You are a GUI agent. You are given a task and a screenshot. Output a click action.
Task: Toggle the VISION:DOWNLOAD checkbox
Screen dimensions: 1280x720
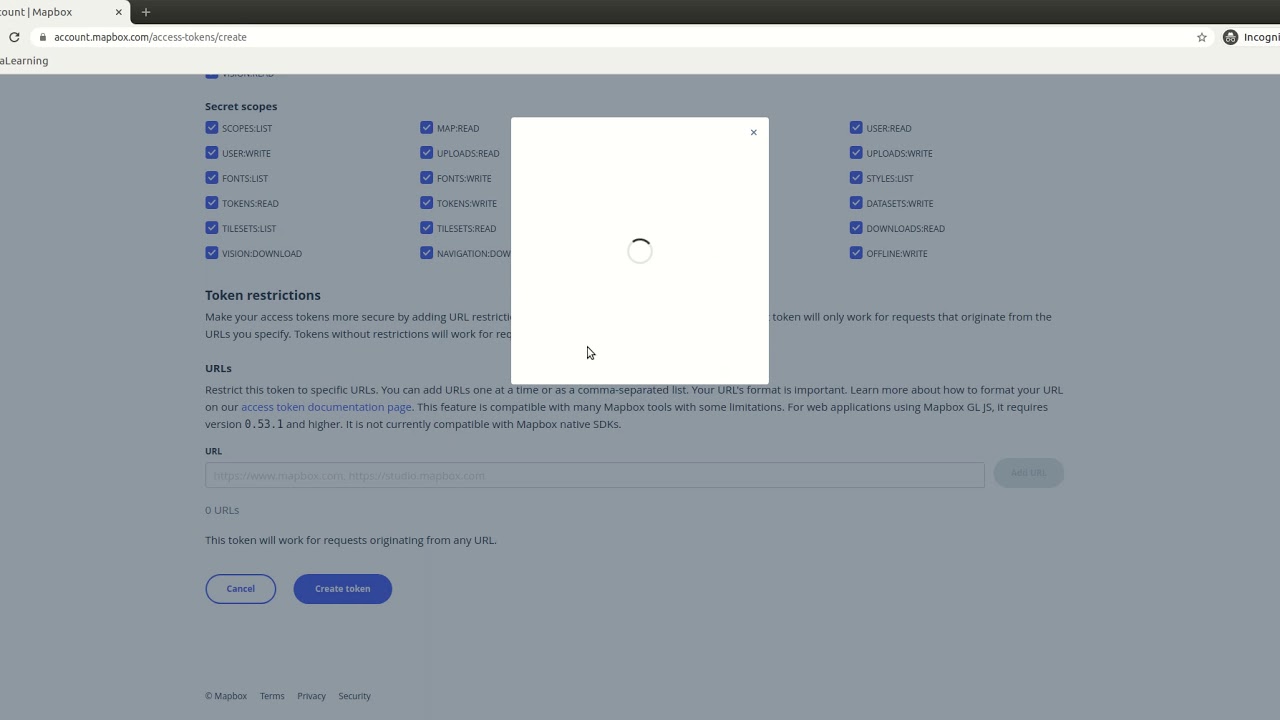[x=212, y=253]
